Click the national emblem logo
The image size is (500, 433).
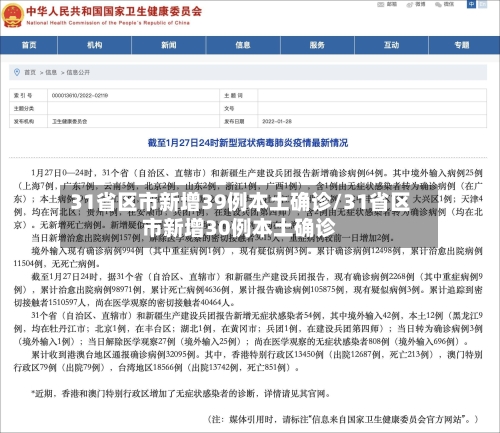point(12,15)
